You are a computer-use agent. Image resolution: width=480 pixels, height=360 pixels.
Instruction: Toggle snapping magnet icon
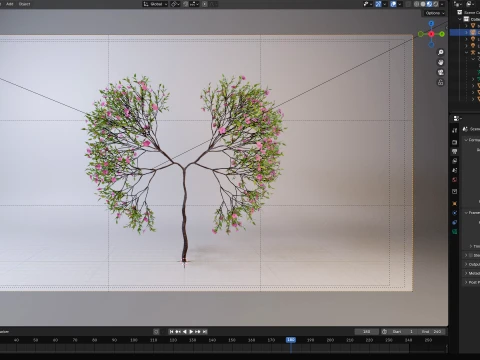pyautogui.click(x=186, y=4)
